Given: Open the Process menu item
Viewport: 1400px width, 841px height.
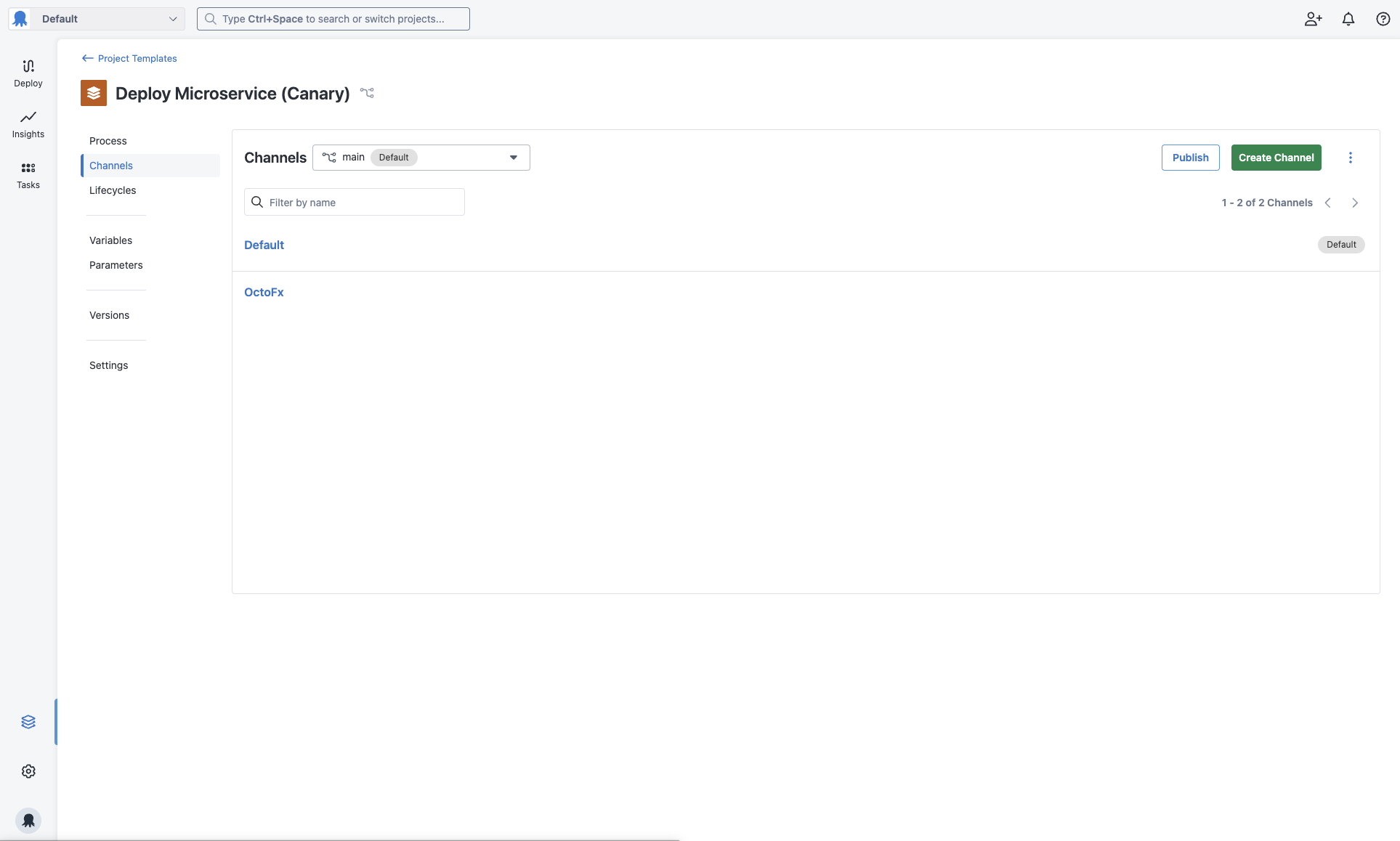Looking at the screenshot, I should coord(108,141).
